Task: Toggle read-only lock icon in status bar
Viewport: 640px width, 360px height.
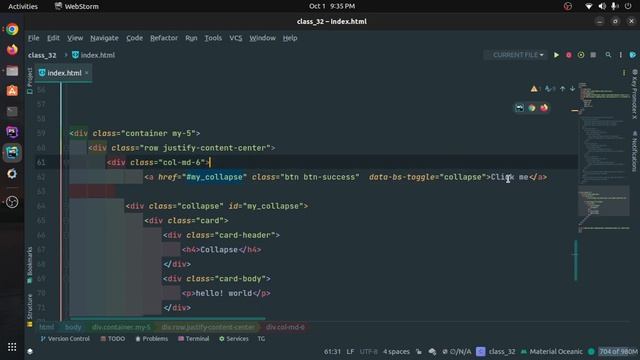Action: click(x=419, y=351)
